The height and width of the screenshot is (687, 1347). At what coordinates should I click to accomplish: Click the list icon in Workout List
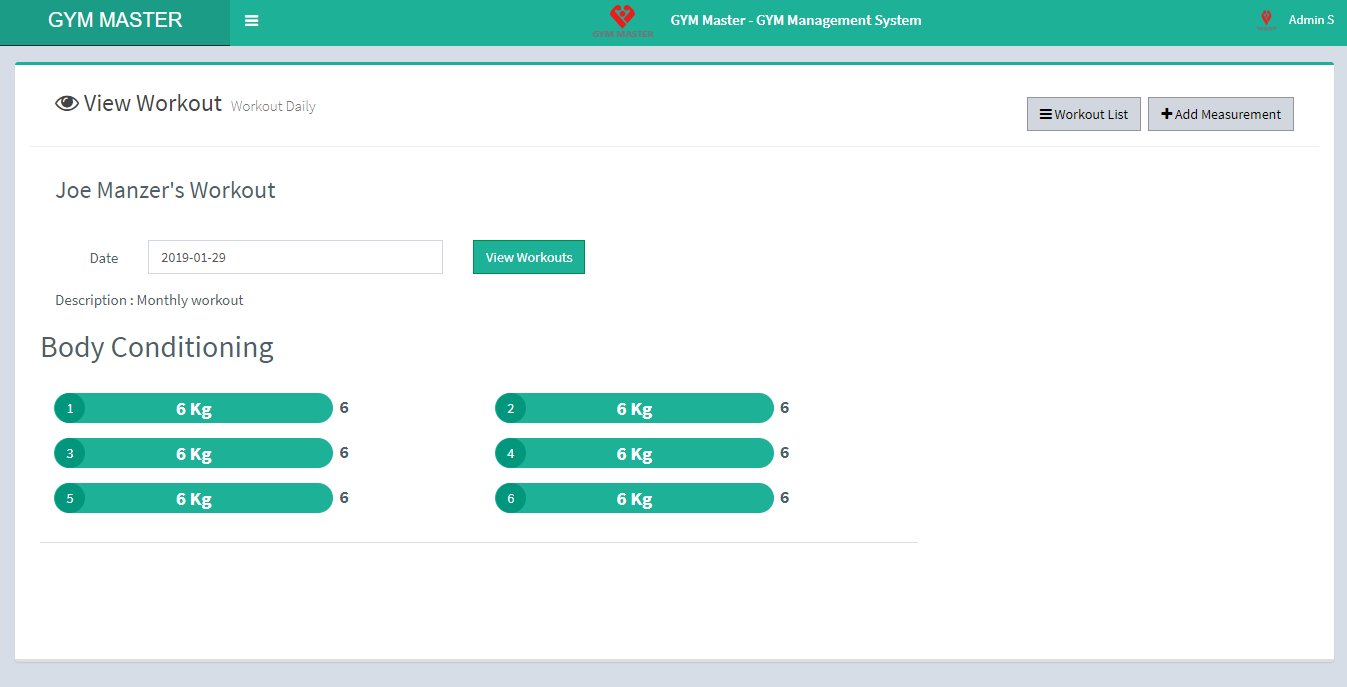point(1046,115)
